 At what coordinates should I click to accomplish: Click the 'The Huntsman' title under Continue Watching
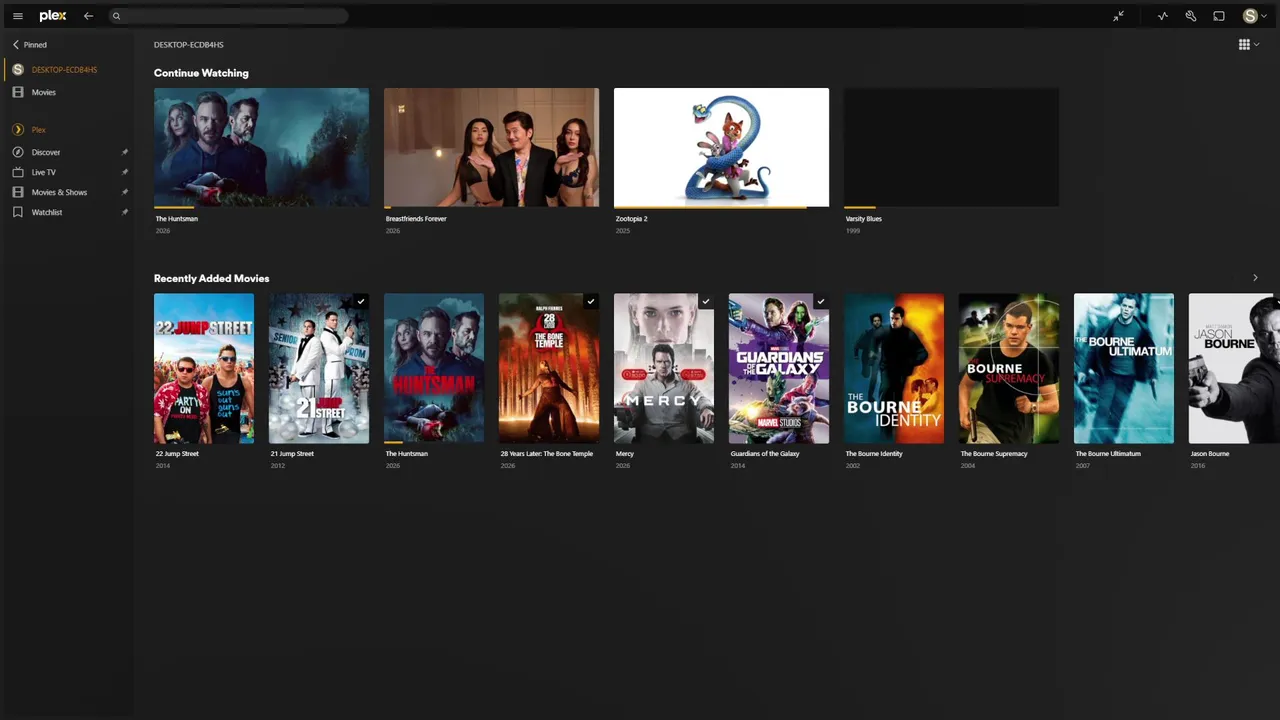tap(177, 219)
